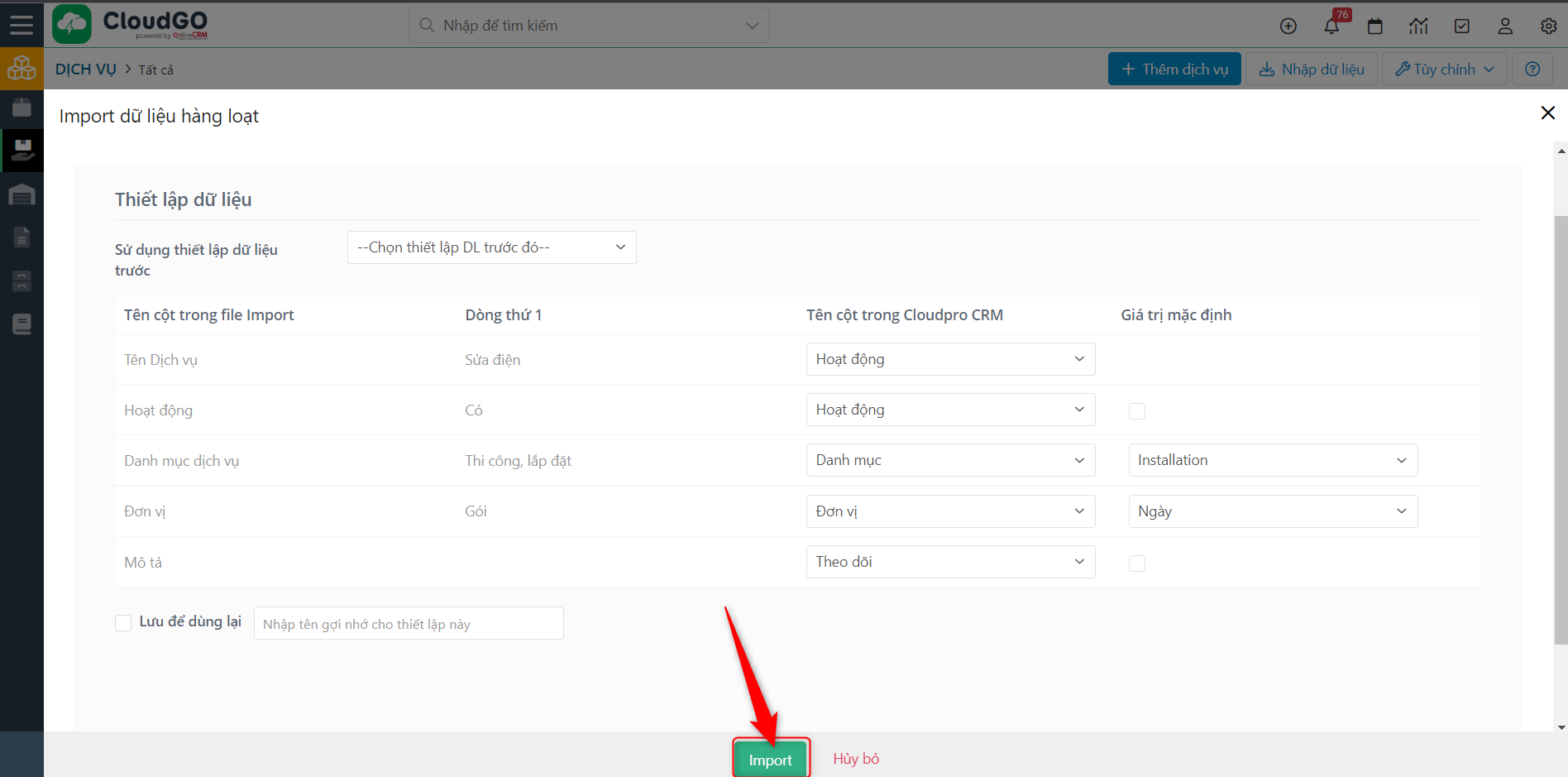Click the green Import button

[x=770, y=760]
